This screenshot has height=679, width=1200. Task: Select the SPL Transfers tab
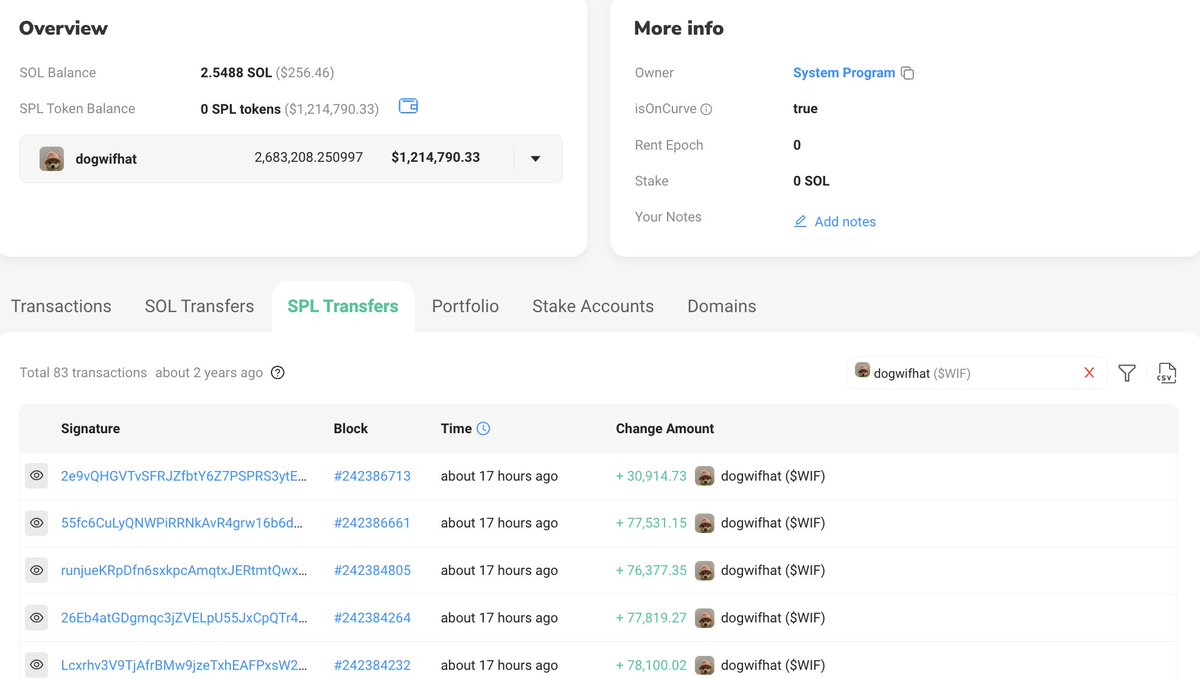pos(343,306)
